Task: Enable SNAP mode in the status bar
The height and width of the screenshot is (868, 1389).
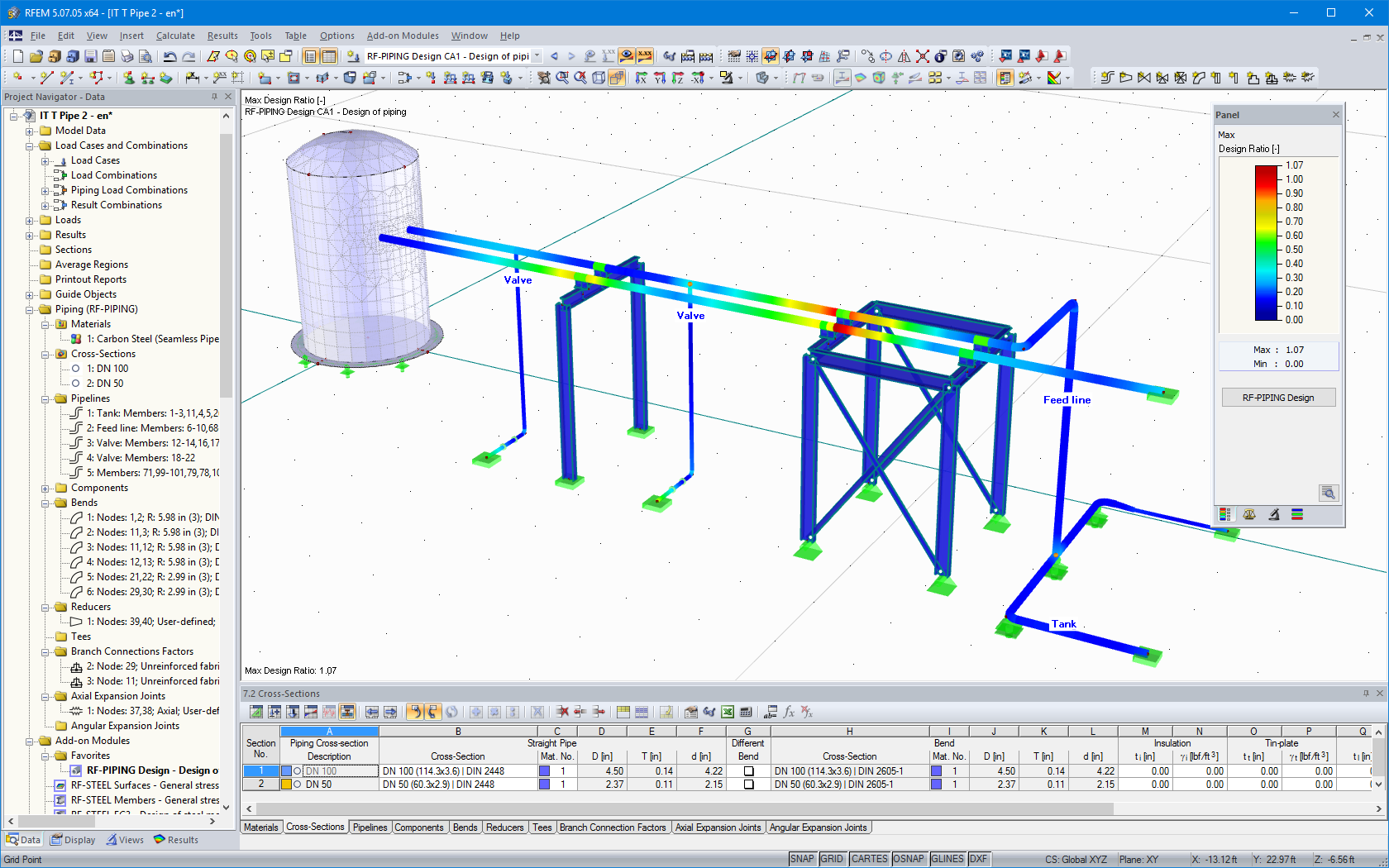Action: 802,859
